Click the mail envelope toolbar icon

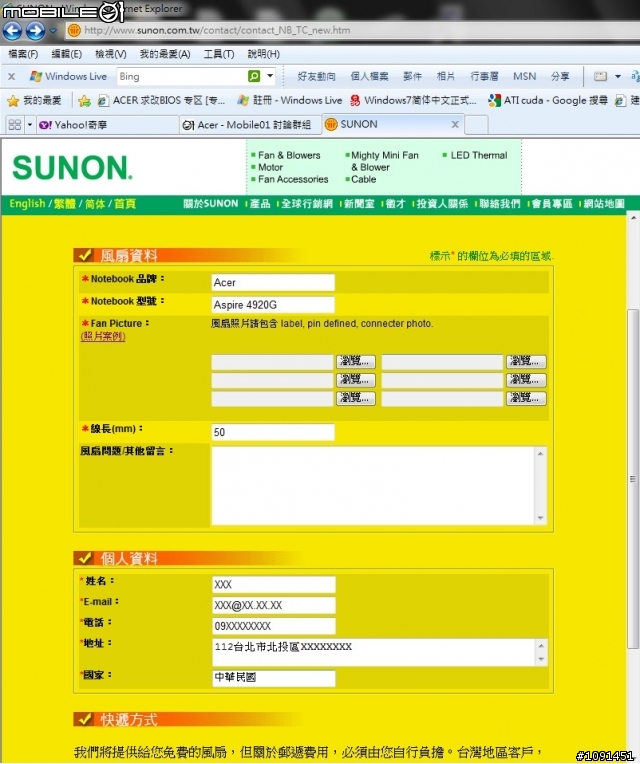pyautogui.click(x=600, y=76)
